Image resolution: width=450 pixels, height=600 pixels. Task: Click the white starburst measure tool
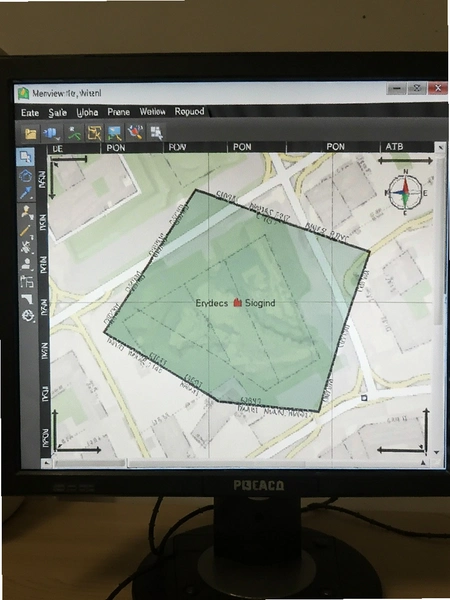(26, 248)
